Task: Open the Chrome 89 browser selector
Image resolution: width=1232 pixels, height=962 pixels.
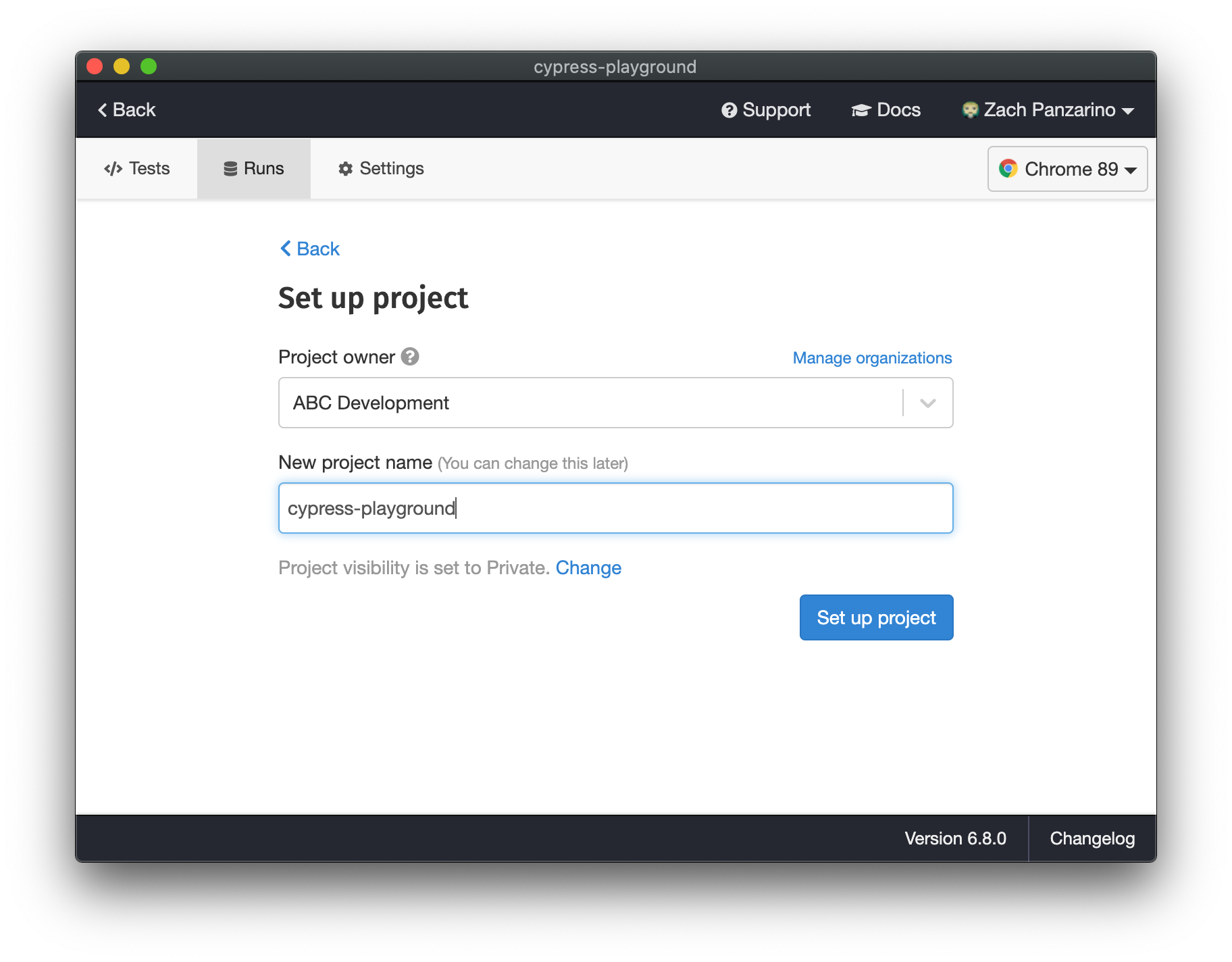Action: tap(1067, 169)
